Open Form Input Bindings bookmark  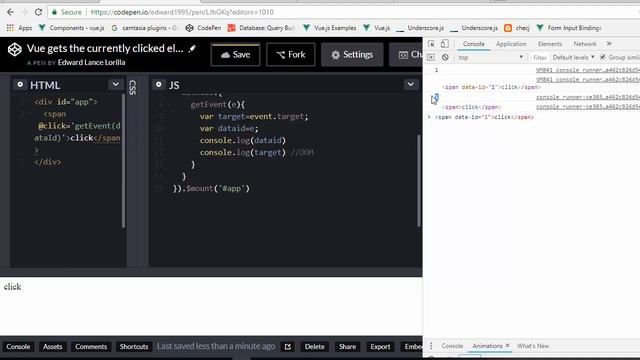(x=569, y=28)
